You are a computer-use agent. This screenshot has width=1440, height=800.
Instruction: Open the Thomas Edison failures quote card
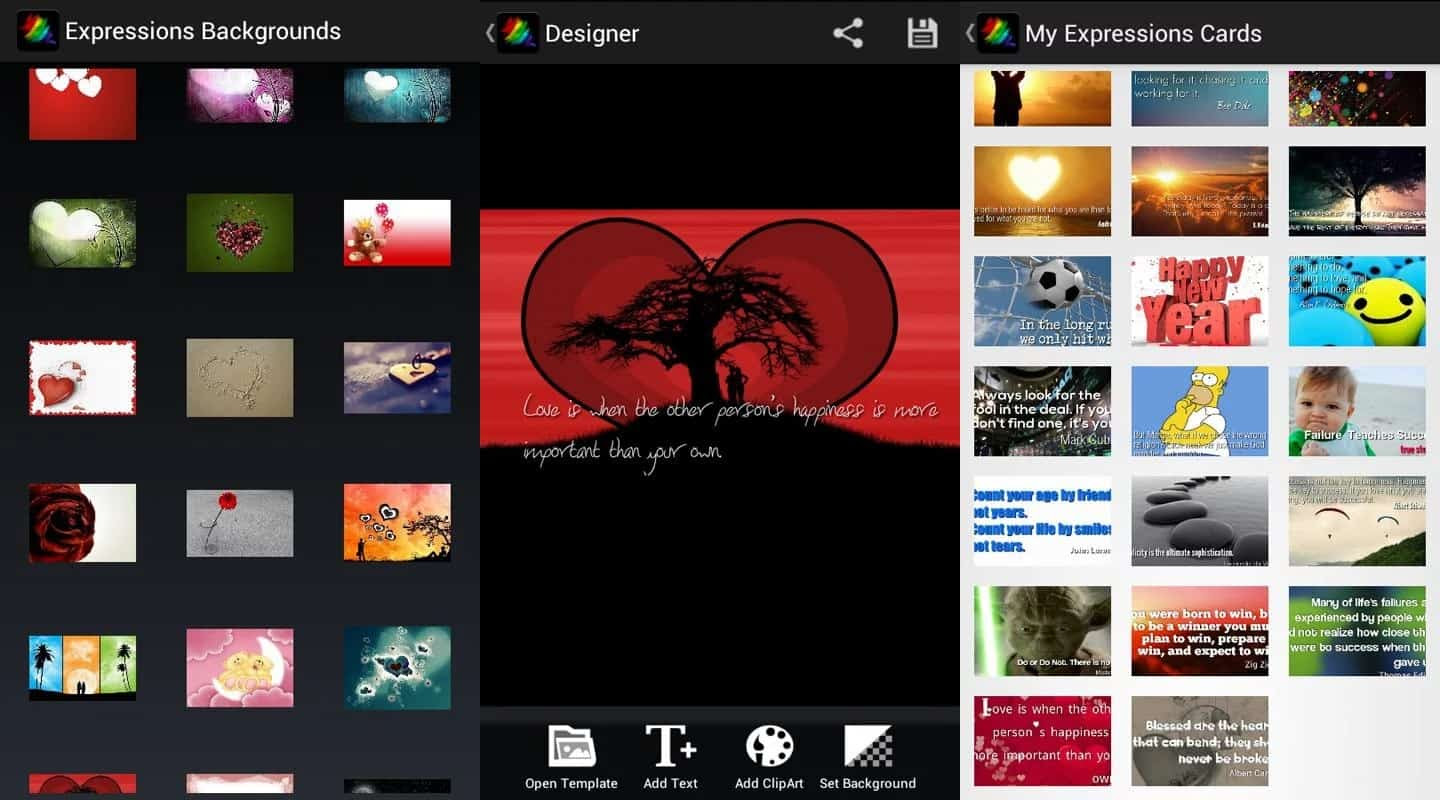click(x=1357, y=631)
